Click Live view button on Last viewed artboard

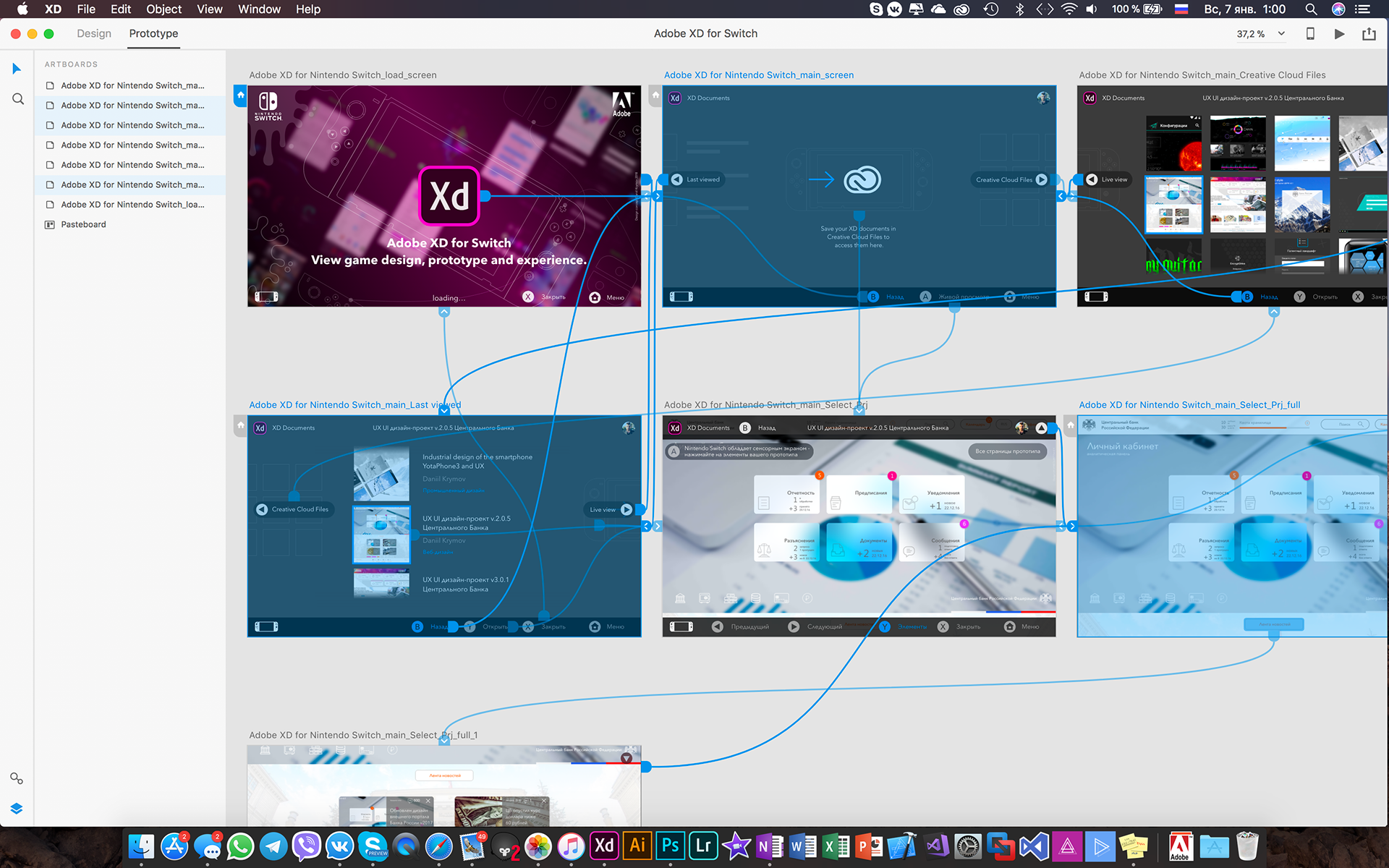(611, 509)
